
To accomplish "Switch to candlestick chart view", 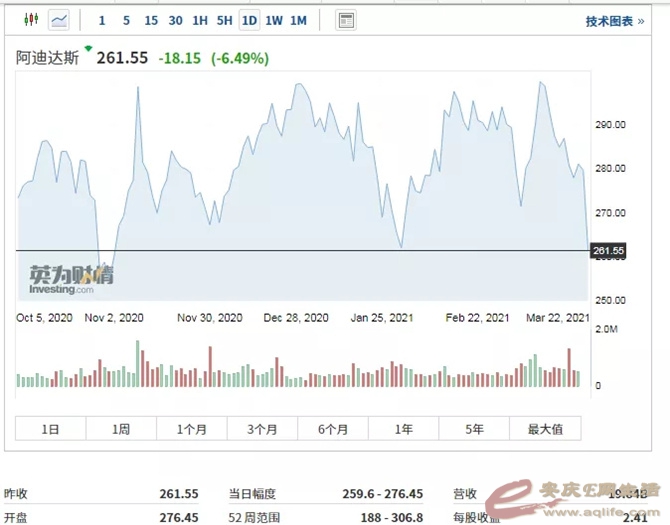I will coord(31,20).
